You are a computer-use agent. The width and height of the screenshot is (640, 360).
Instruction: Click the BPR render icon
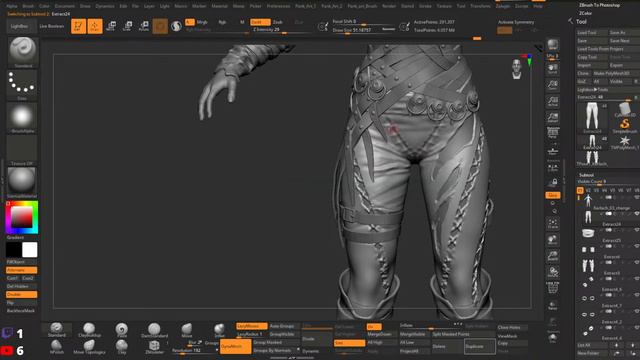point(553,44)
